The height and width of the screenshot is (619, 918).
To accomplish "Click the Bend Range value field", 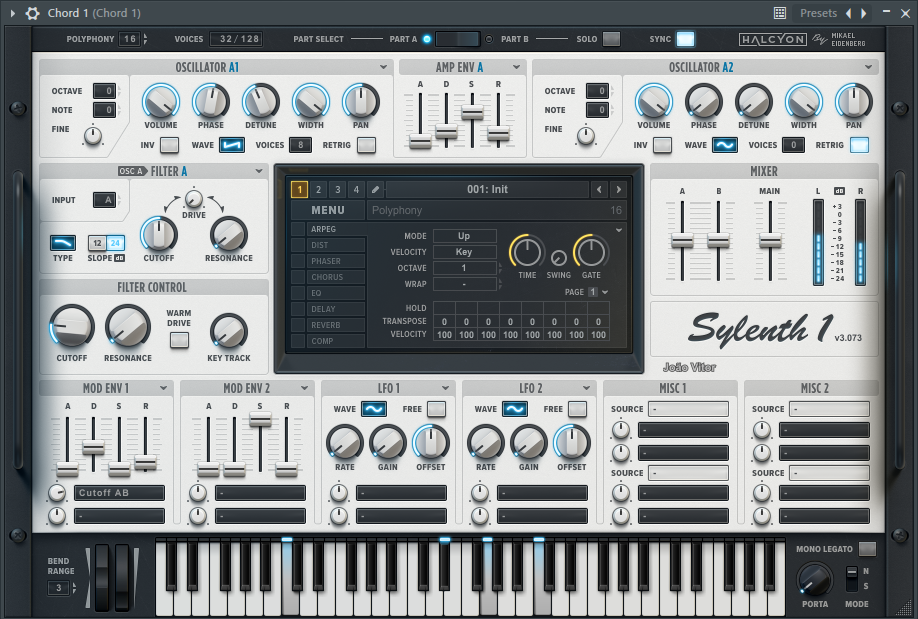I will point(59,588).
